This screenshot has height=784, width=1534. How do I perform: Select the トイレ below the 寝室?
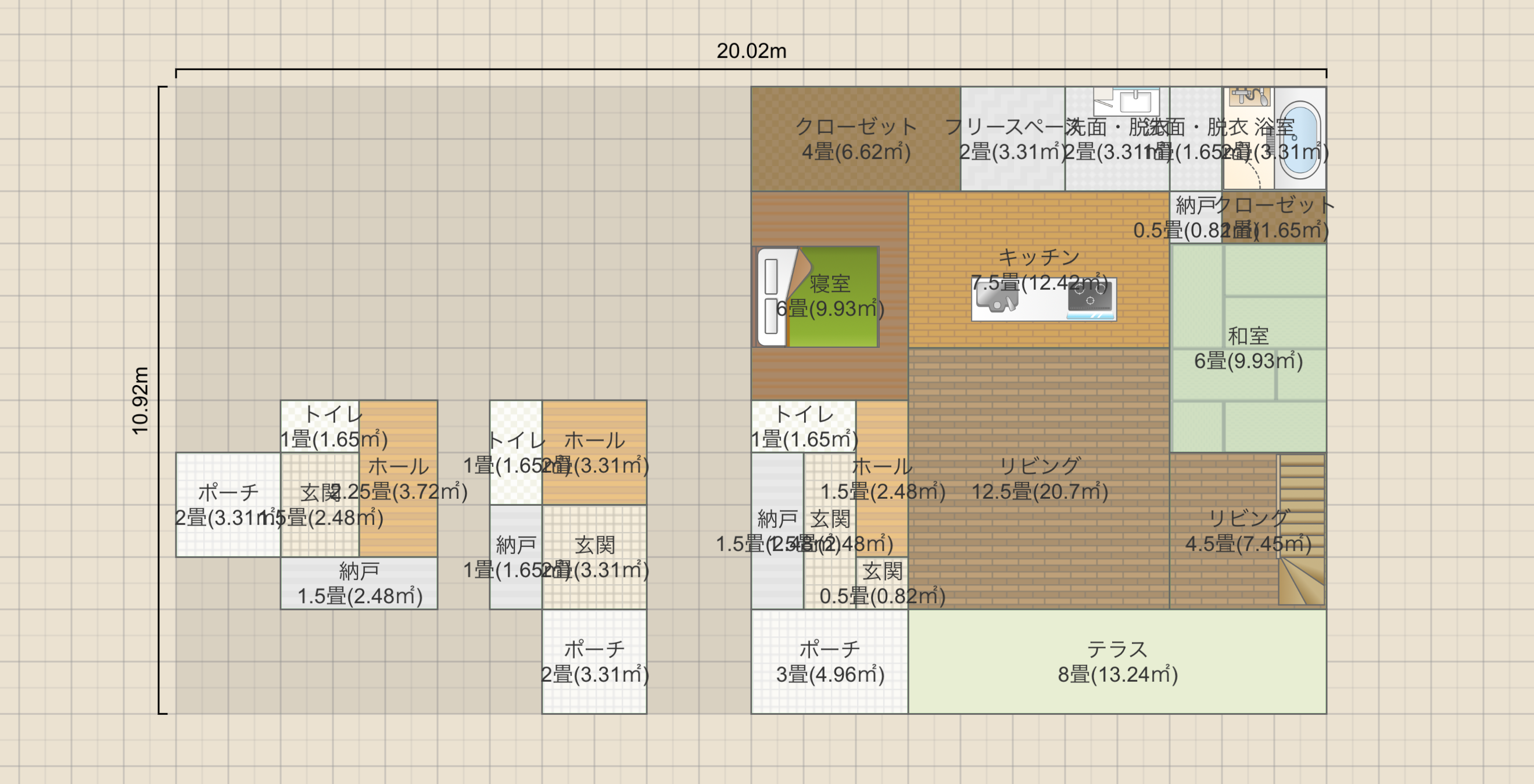(804, 426)
